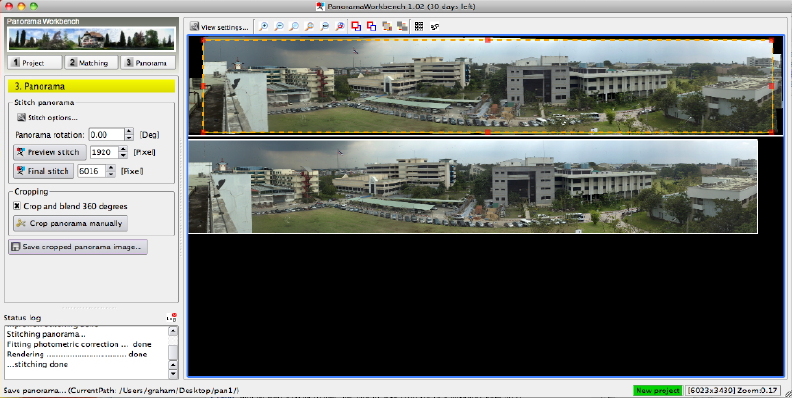Viewport: 792px width, 398px height.
Task: Click right-middle red crop handle on panorama
Action: [771, 86]
